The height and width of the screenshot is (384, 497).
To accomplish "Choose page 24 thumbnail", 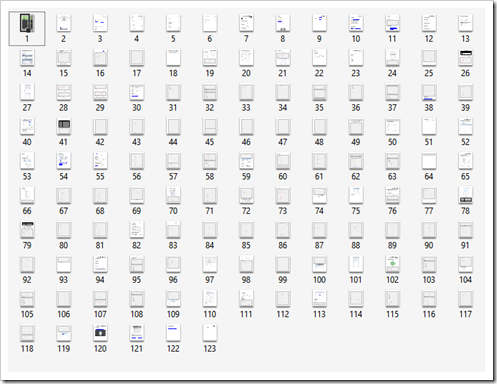I will coord(392,57).
